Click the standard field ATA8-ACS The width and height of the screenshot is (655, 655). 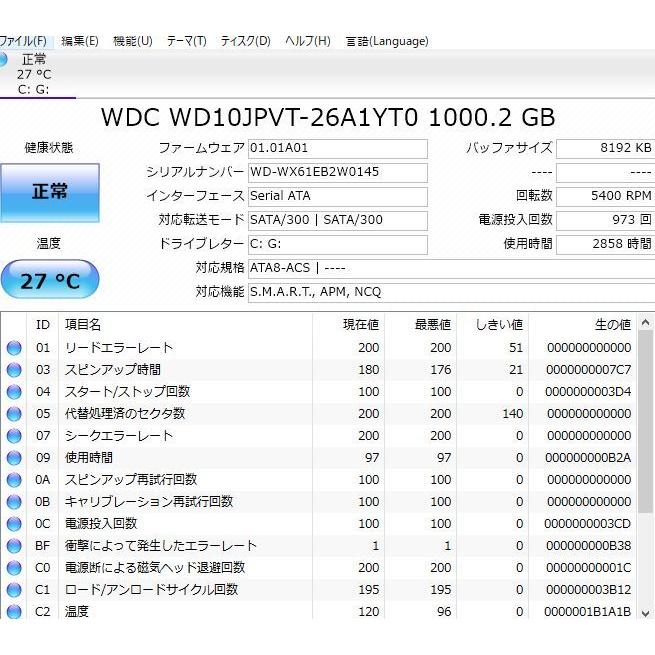[452, 268]
